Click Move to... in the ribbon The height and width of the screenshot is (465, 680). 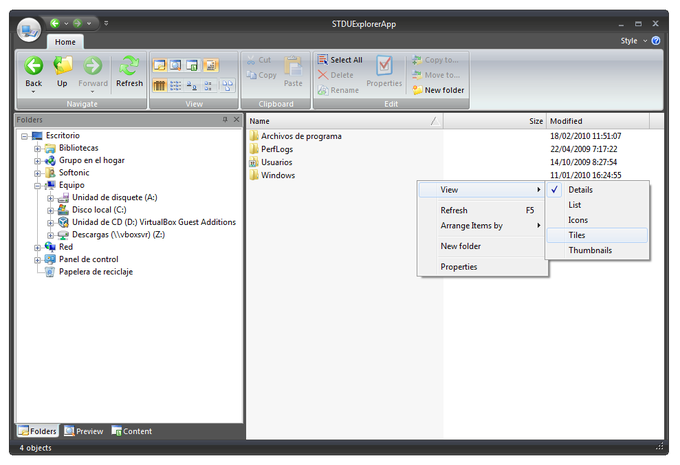(x=436, y=75)
